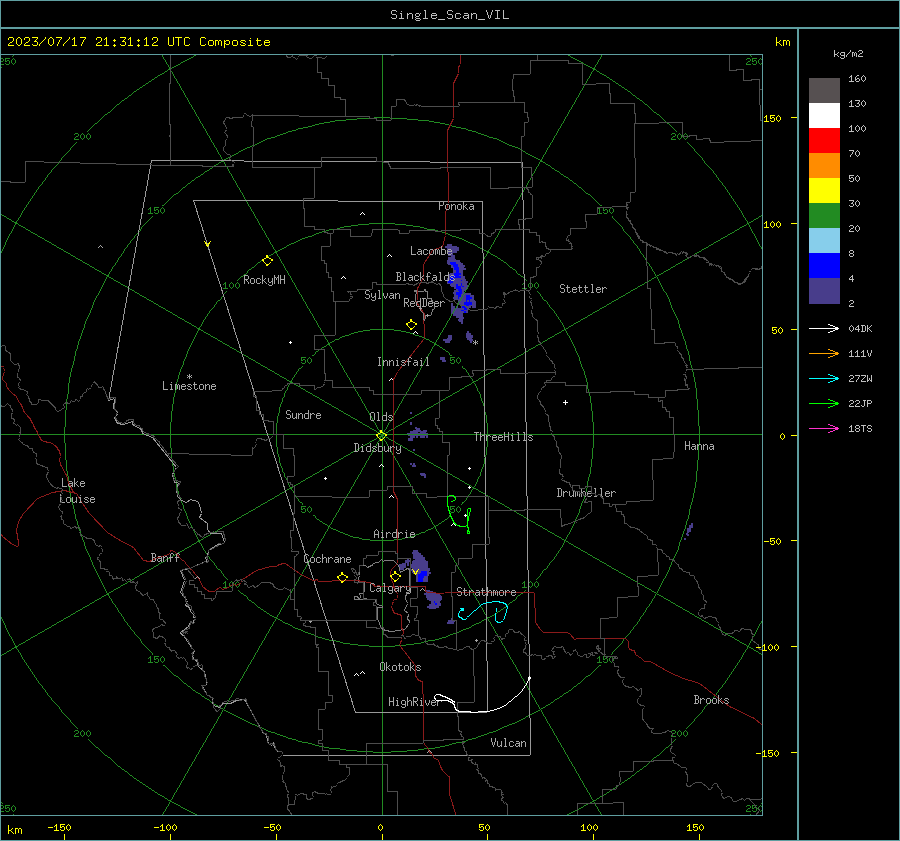Click the VIL echo northeast of Calgary
This screenshot has height=841, width=900.
click(x=420, y=567)
